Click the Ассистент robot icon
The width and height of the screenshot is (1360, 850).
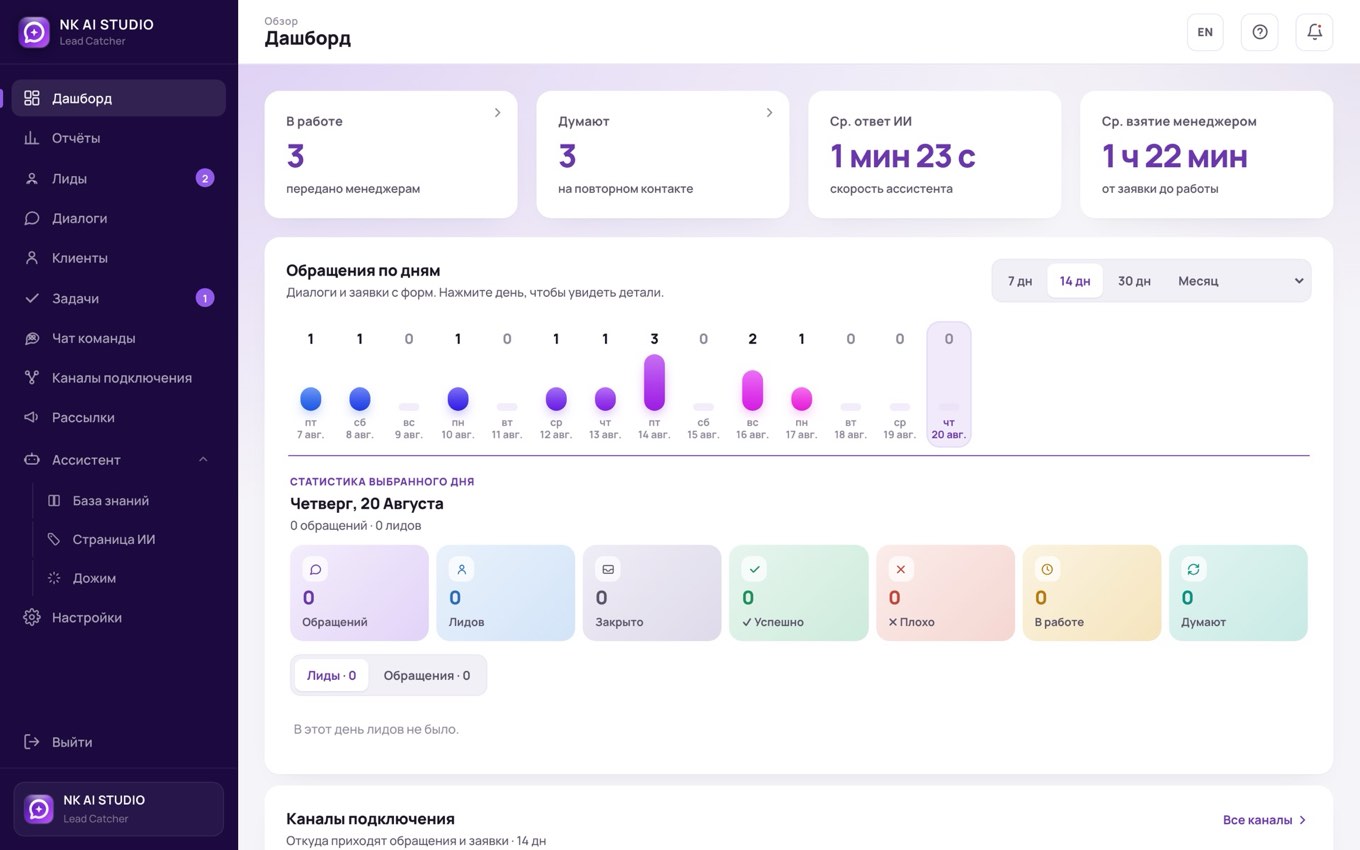[x=32, y=460]
